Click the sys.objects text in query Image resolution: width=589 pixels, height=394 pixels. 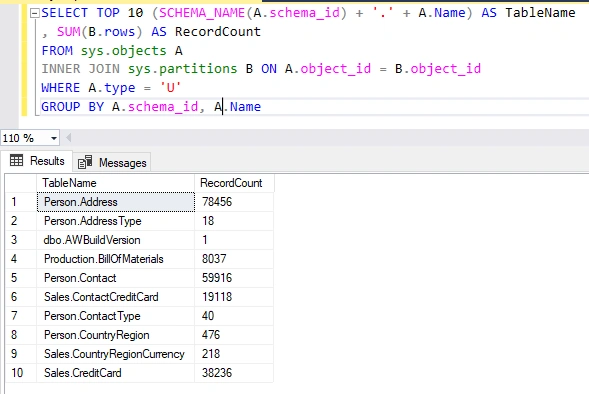click(124, 51)
